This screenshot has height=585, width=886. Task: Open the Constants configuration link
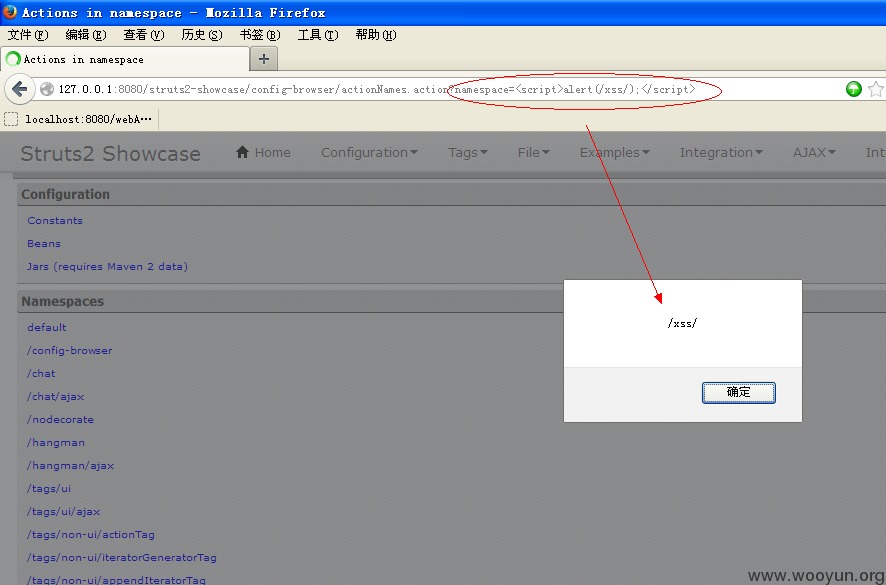coord(55,220)
